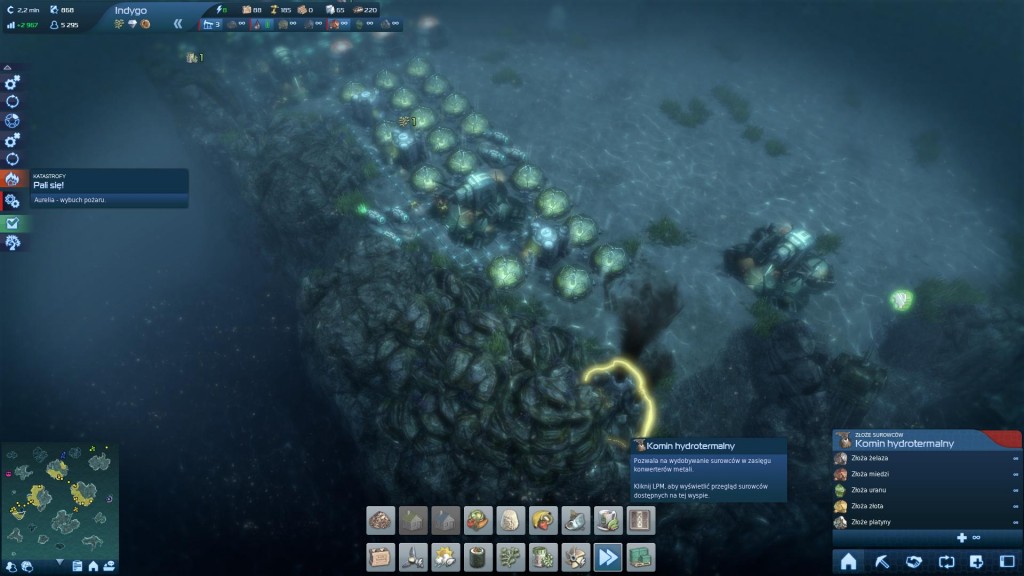Click the house icon under the minimap
This screenshot has width=1024, height=576.
(x=93, y=566)
